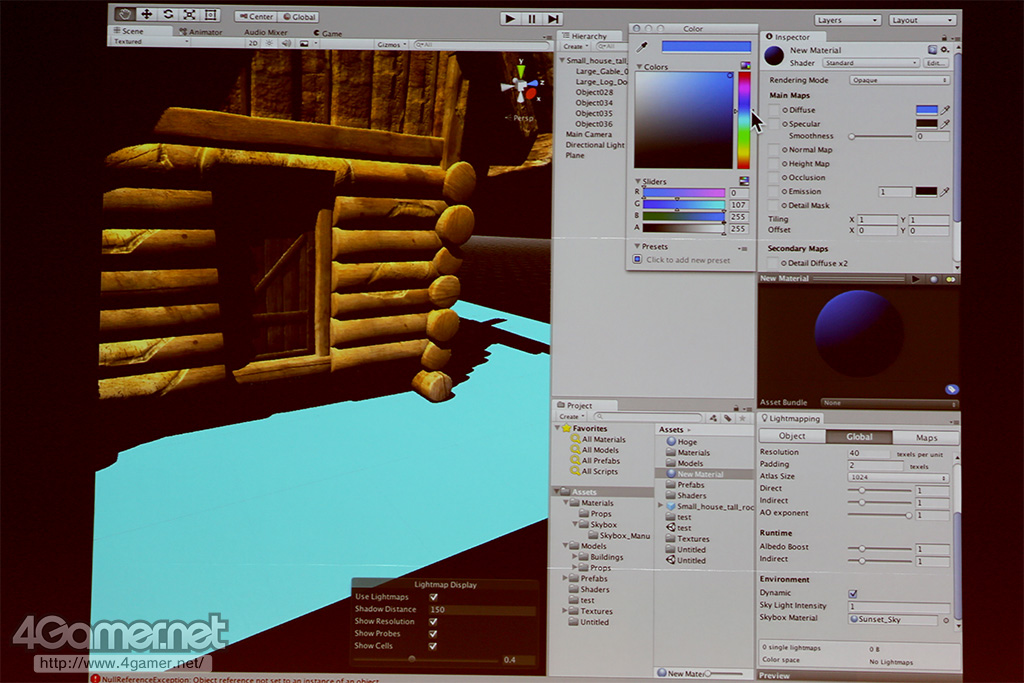Select the Rotate tool

point(168,14)
